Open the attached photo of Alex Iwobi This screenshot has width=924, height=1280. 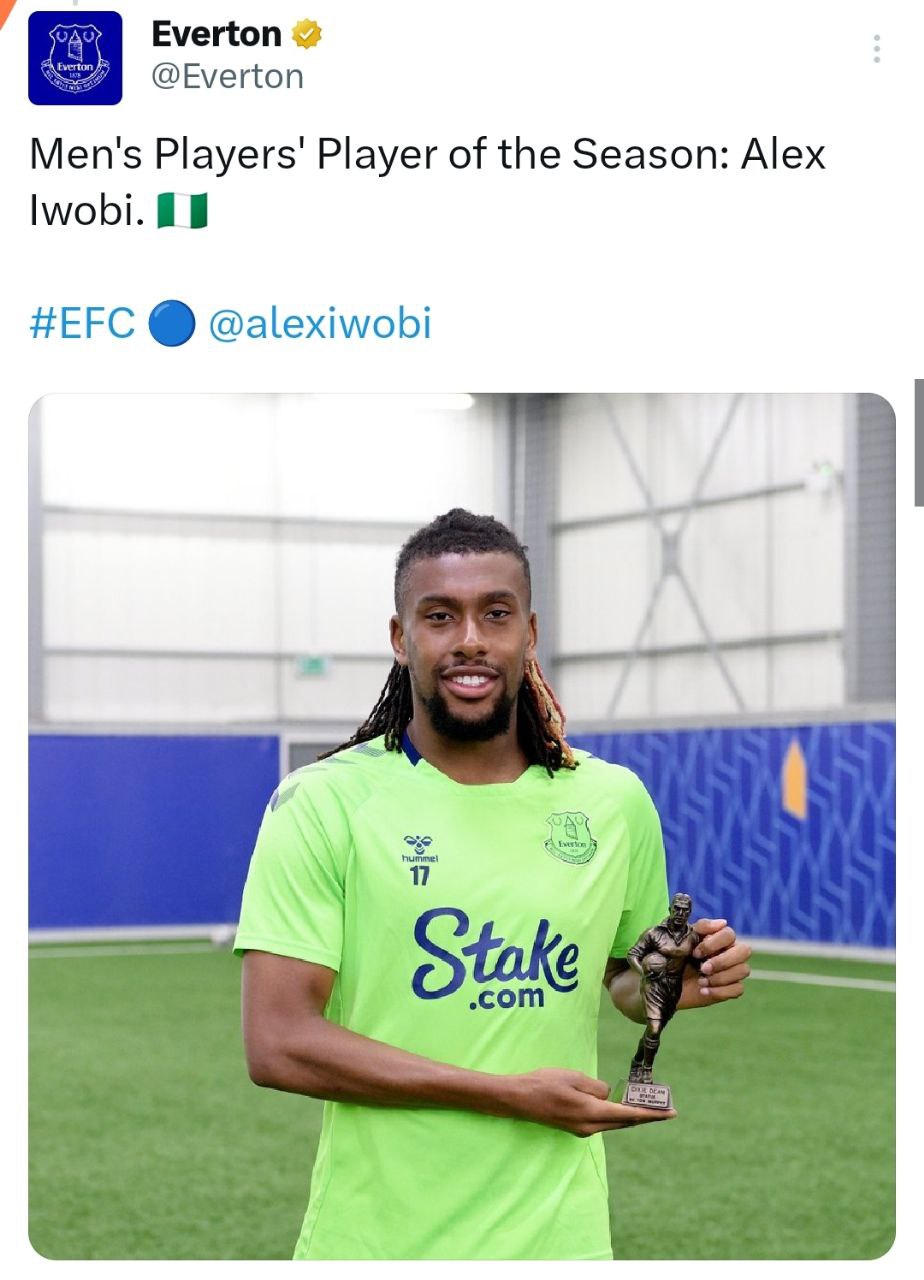pyautogui.click(x=462, y=826)
